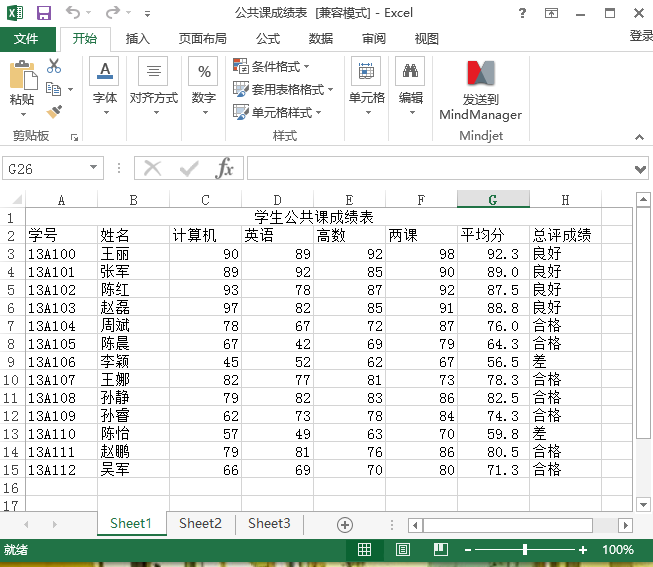
Task: Switch to Page Break Preview view
Action: (438, 550)
